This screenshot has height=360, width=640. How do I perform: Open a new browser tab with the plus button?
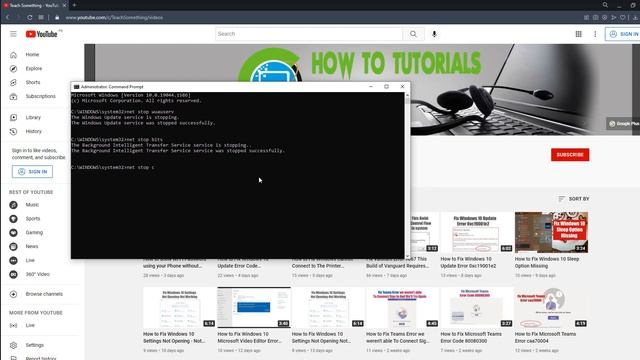tap(74, 5)
